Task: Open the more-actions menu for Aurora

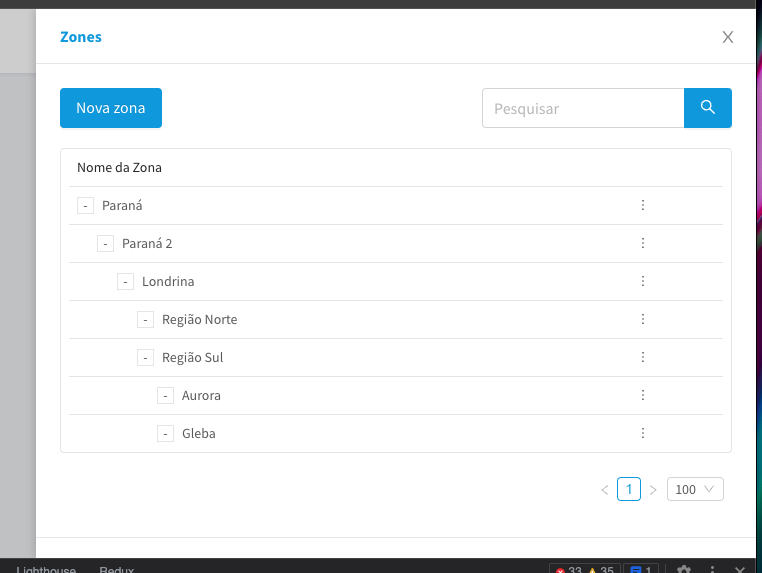Action: [643, 395]
